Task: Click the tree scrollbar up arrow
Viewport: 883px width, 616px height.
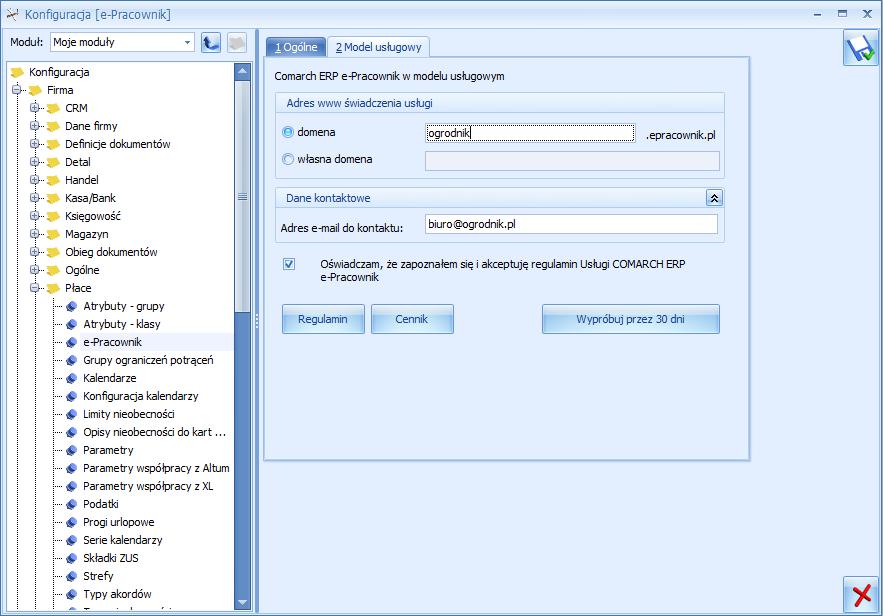Action: click(243, 71)
